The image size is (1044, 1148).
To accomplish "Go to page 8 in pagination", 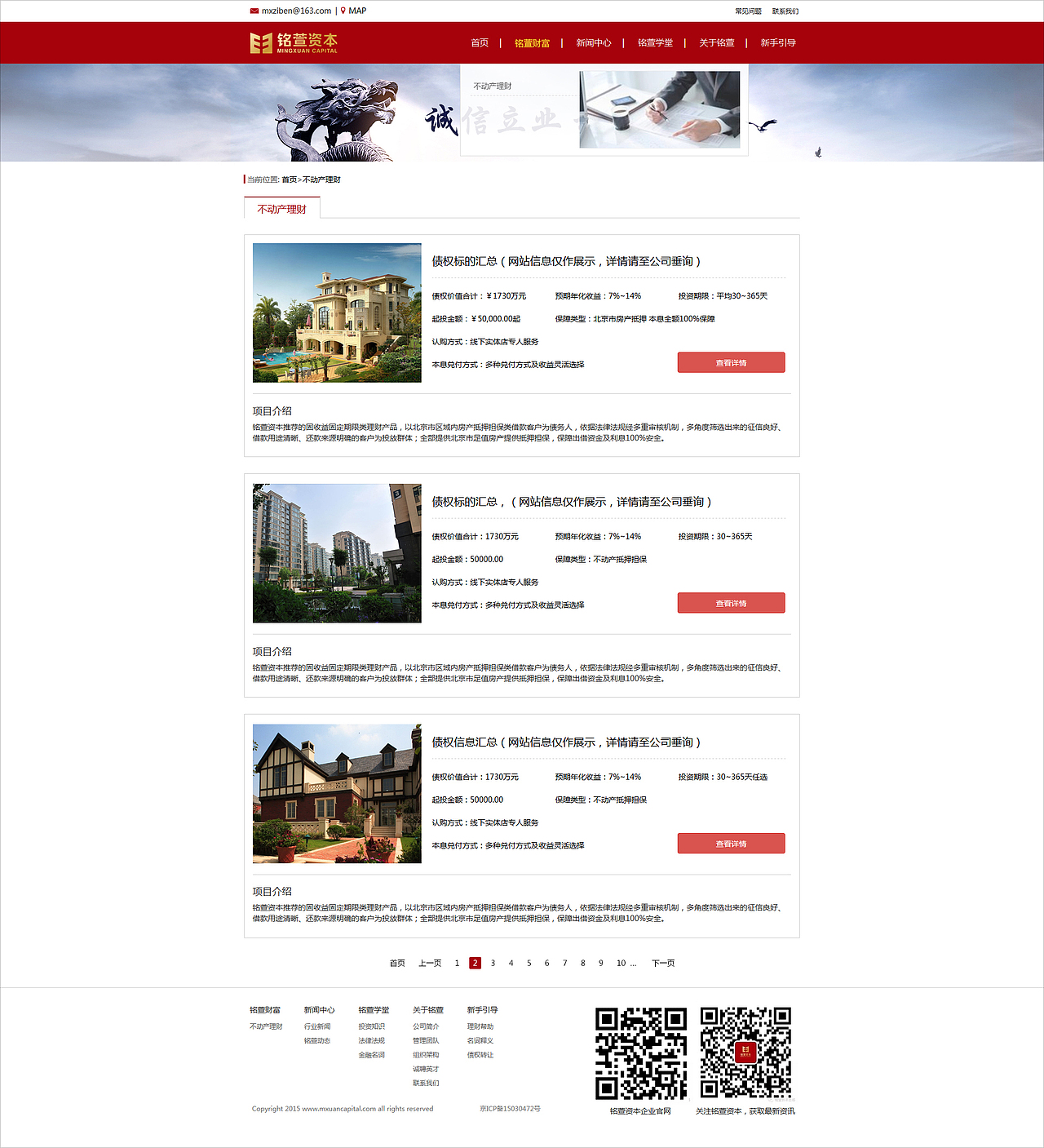I will coord(583,964).
